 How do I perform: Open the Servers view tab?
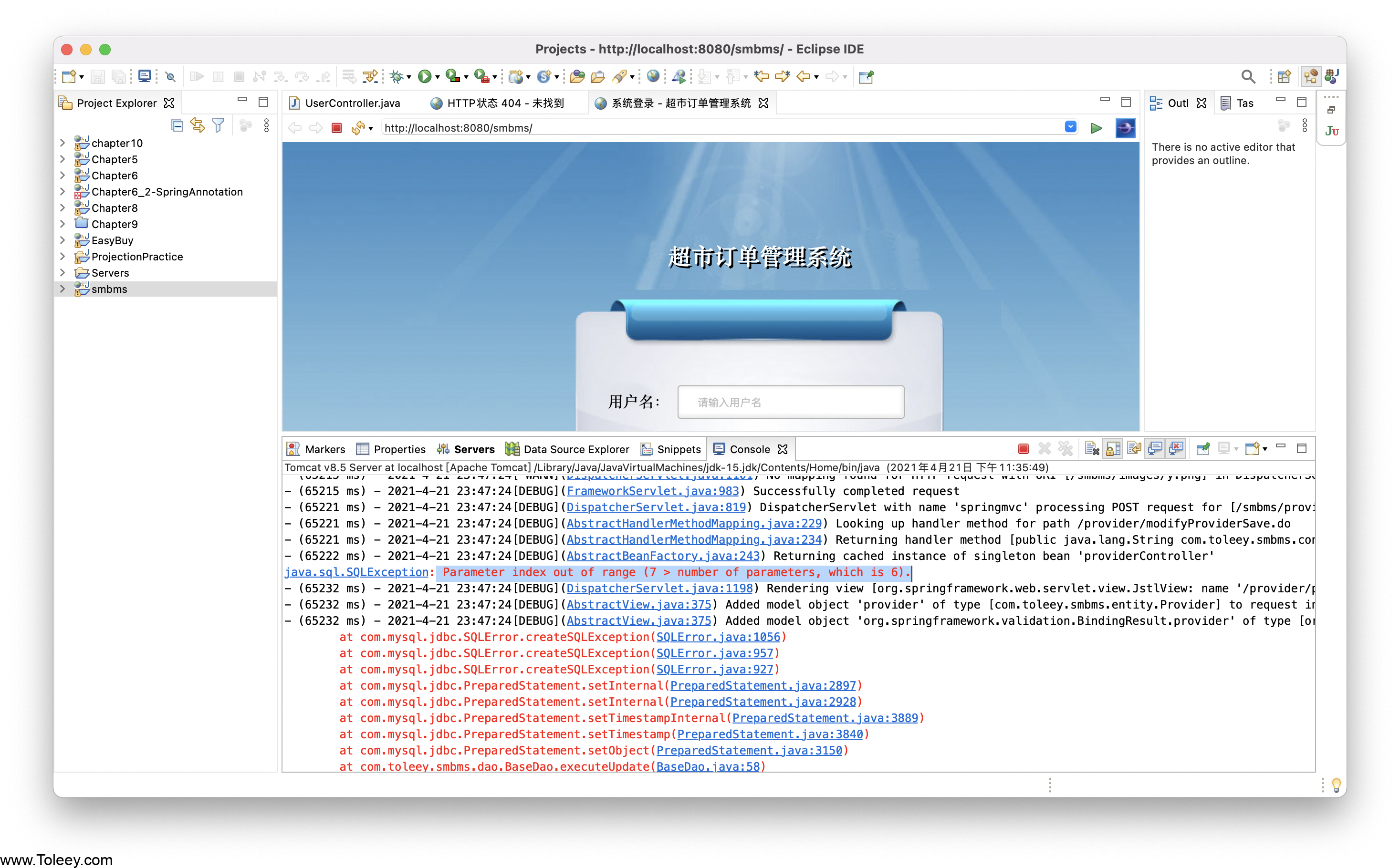(473, 449)
